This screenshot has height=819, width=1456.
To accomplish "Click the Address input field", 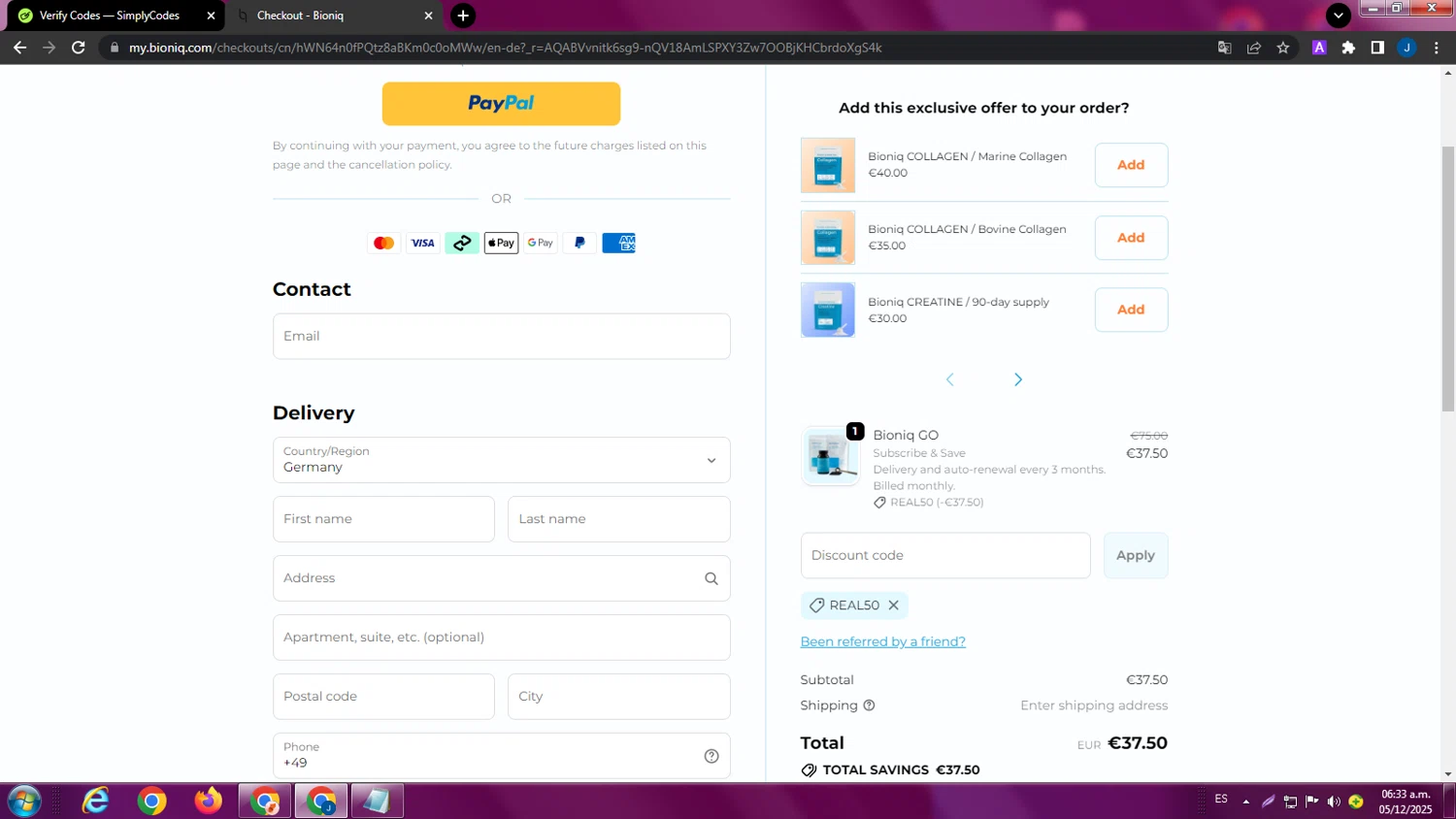I will click(x=501, y=578).
